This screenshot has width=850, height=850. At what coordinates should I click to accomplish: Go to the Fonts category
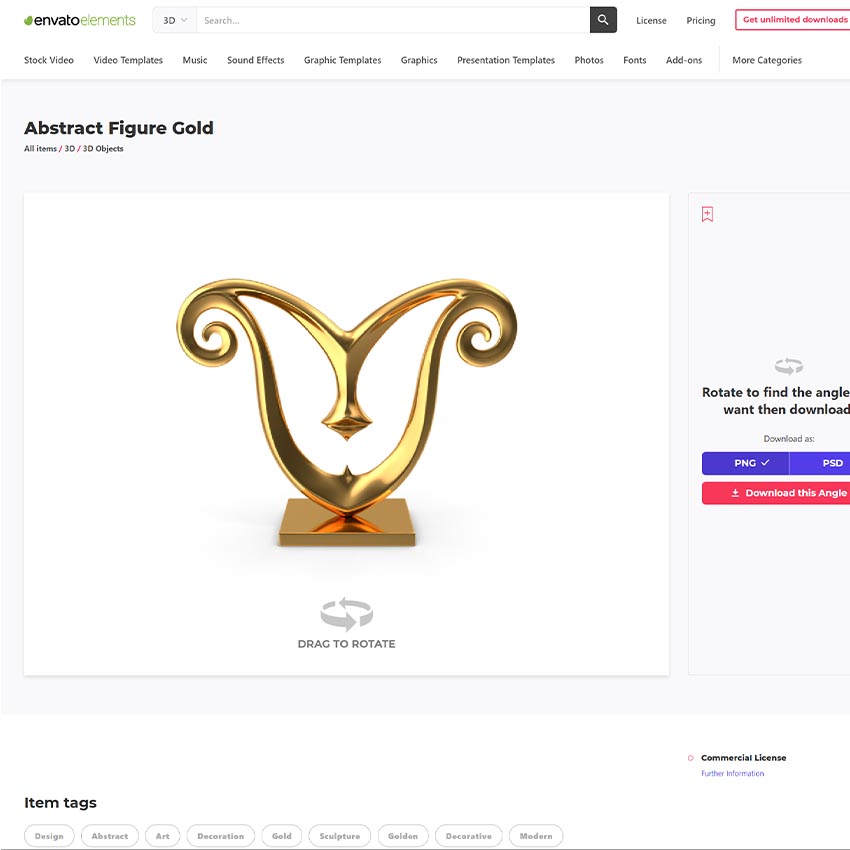click(634, 60)
